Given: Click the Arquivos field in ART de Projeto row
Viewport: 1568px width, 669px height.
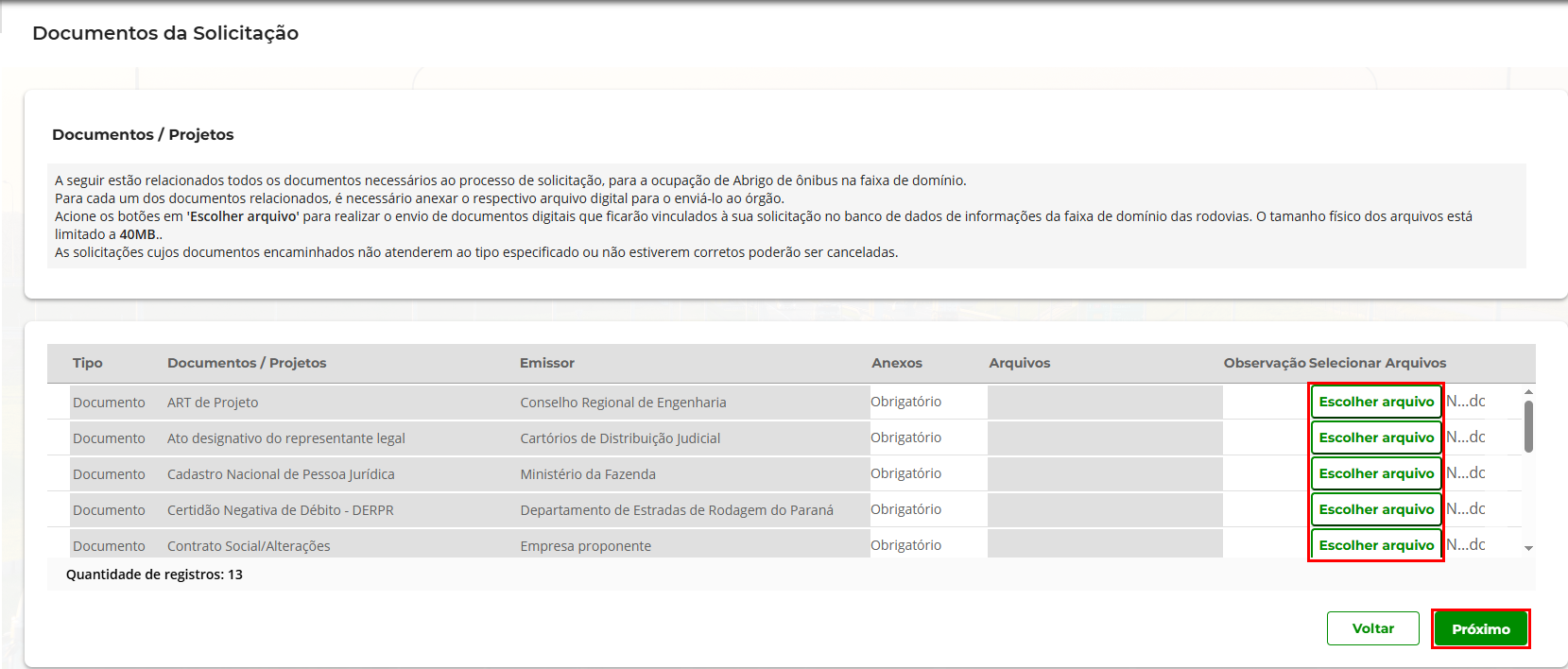Looking at the screenshot, I should (x=1104, y=402).
